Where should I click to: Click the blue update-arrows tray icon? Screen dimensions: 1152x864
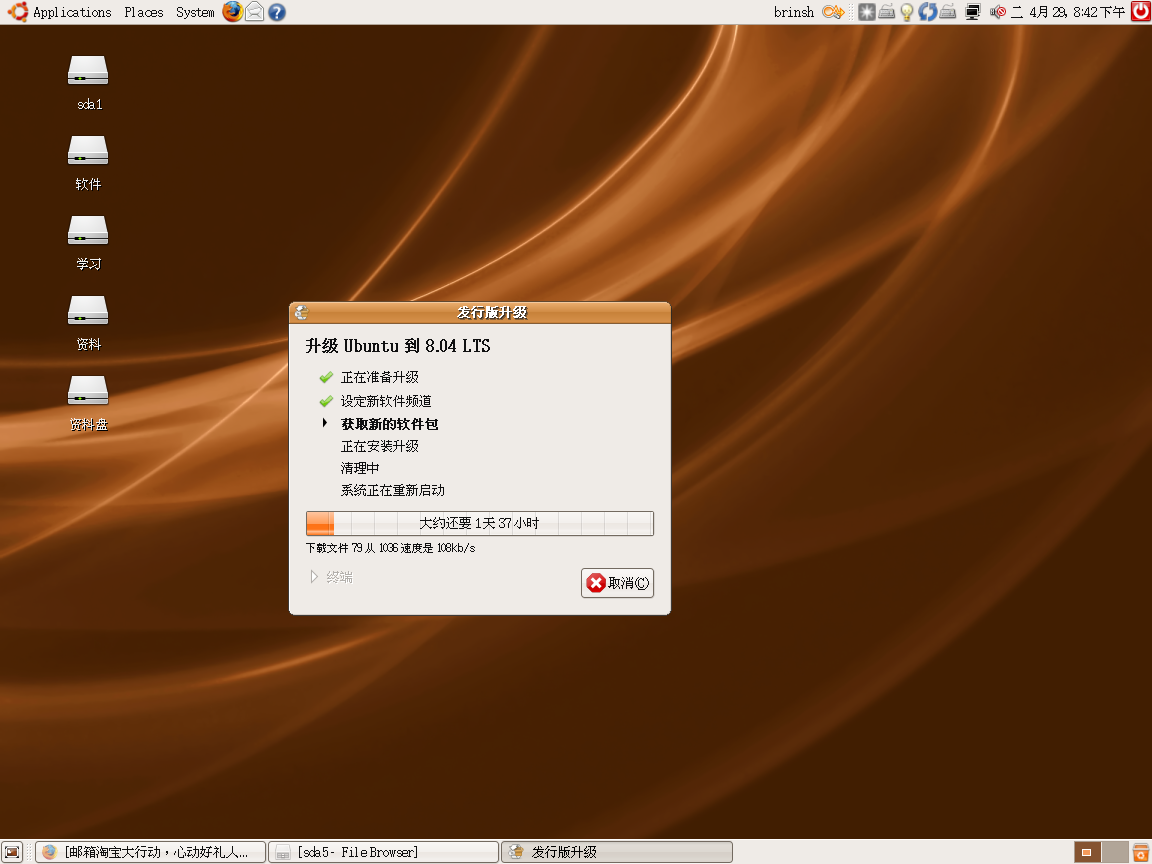click(928, 12)
